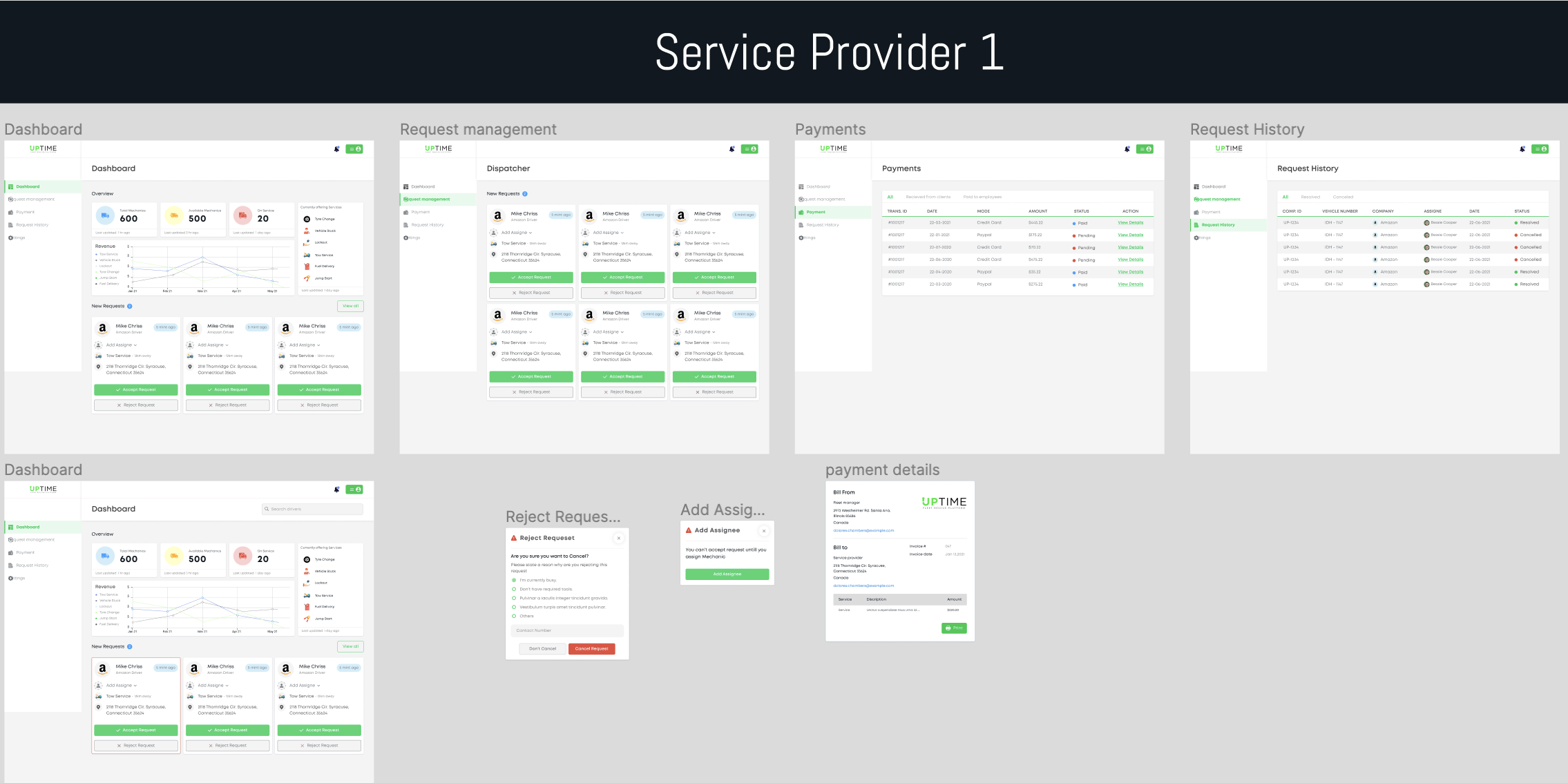Open profile dropdown on the Dispatcher screen header

click(749, 149)
